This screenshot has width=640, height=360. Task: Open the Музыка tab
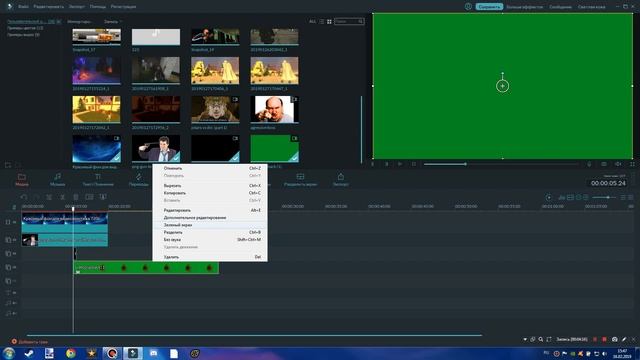pos(58,180)
